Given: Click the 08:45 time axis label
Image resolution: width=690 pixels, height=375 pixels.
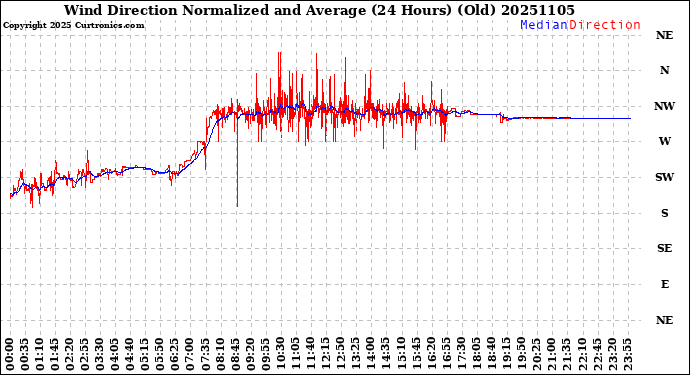Looking at the screenshot, I should 235,355.
